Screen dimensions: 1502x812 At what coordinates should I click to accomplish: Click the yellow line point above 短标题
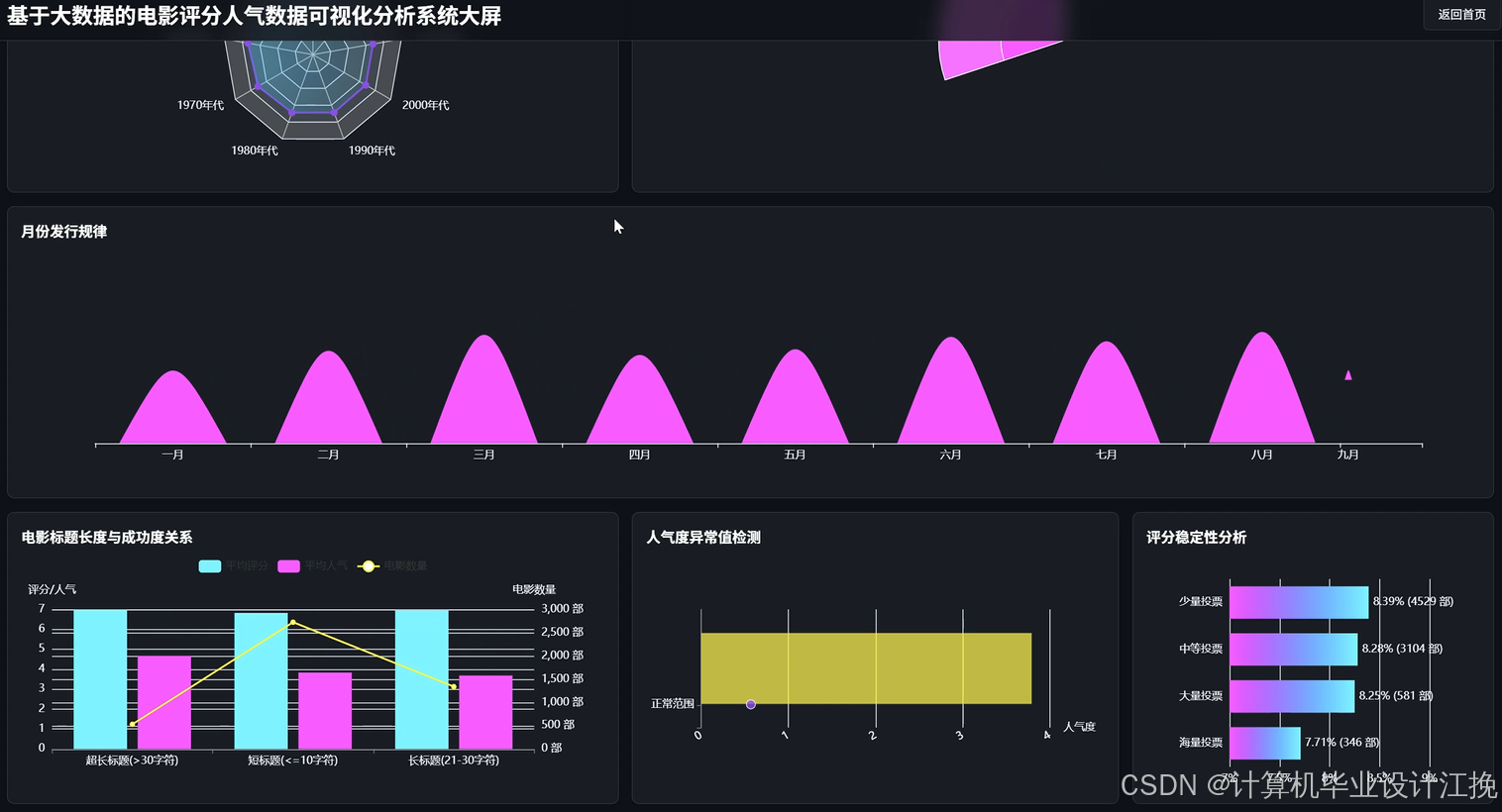pyautogui.click(x=292, y=622)
